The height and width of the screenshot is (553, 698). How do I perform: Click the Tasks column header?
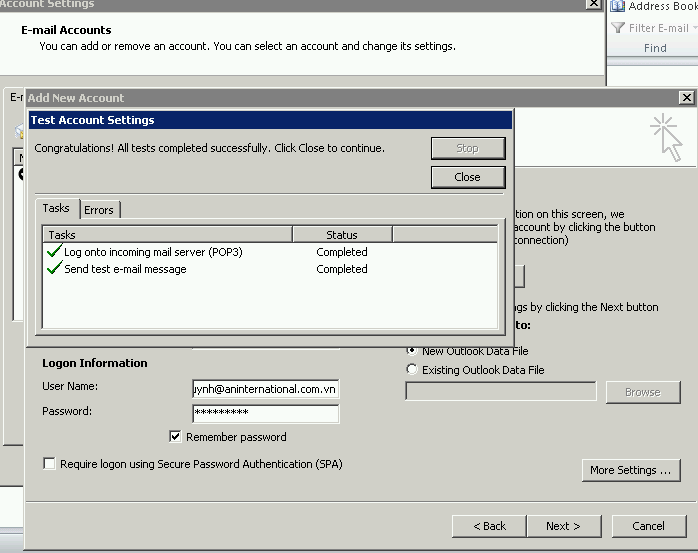[167, 234]
